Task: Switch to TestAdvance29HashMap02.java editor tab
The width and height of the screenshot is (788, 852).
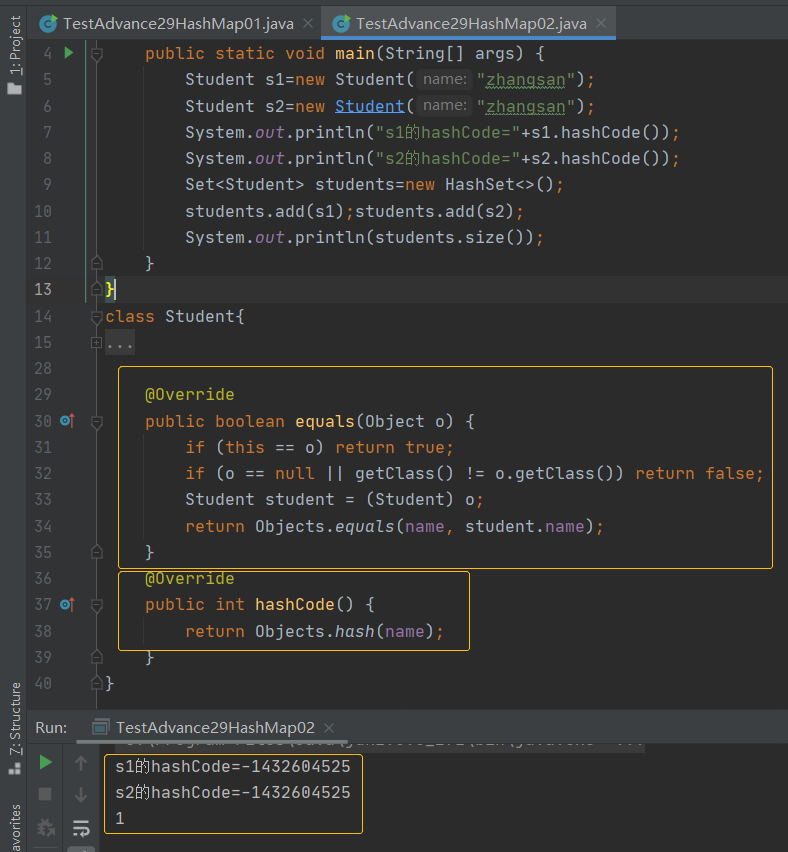Action: coord(460,23)
